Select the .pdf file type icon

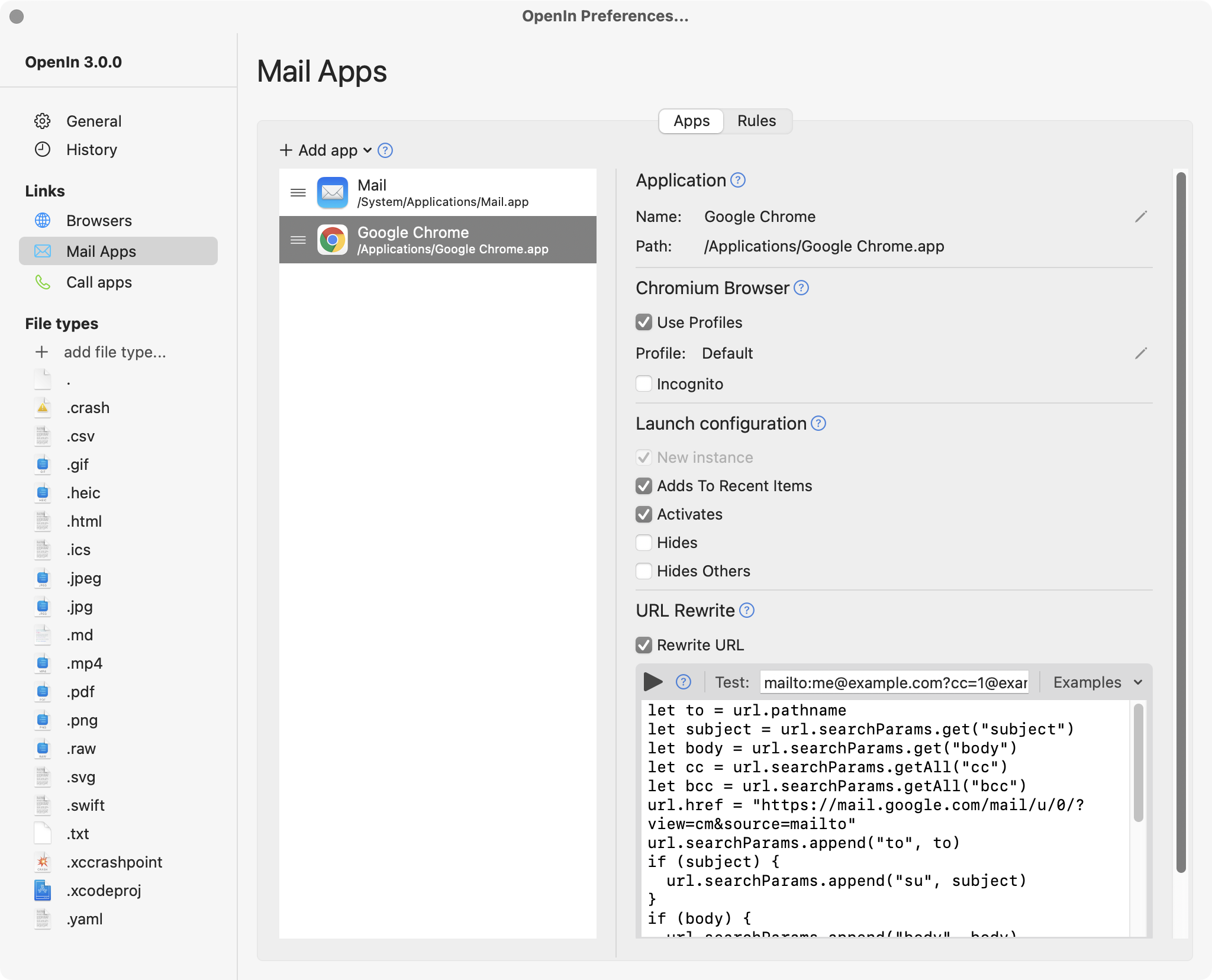pyautogui.click(x=42, y=692)
